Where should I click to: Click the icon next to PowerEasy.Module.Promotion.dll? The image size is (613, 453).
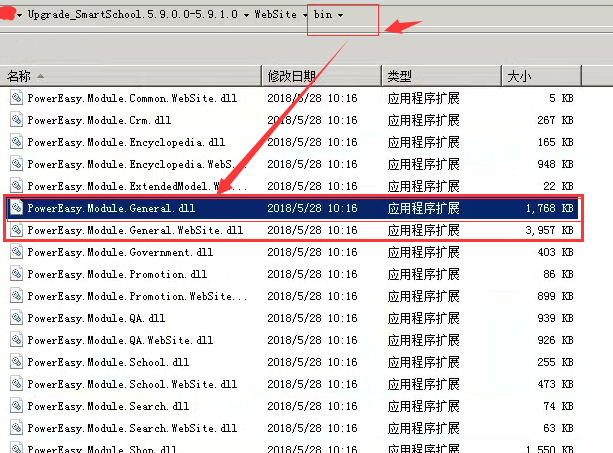pos(16,274)
